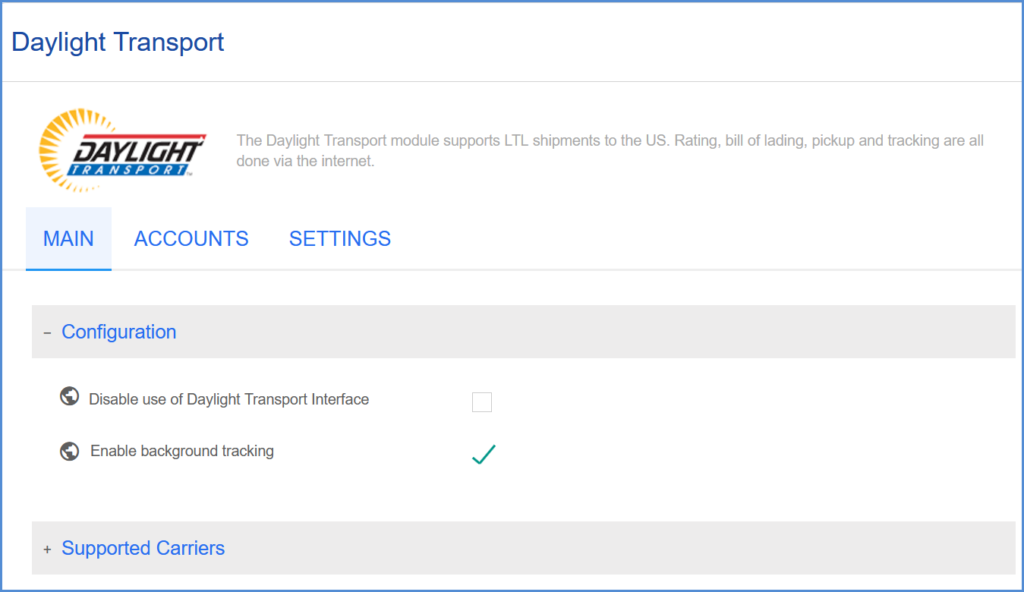Click the green checkmark for background tracking

pos(483,453)
